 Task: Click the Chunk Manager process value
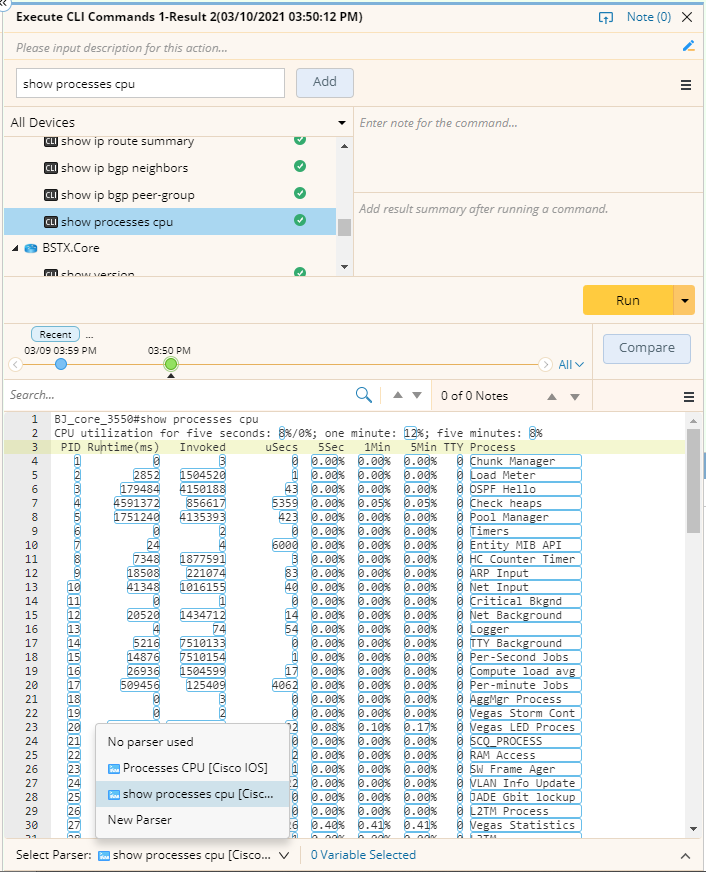click(x=525, y=461)
